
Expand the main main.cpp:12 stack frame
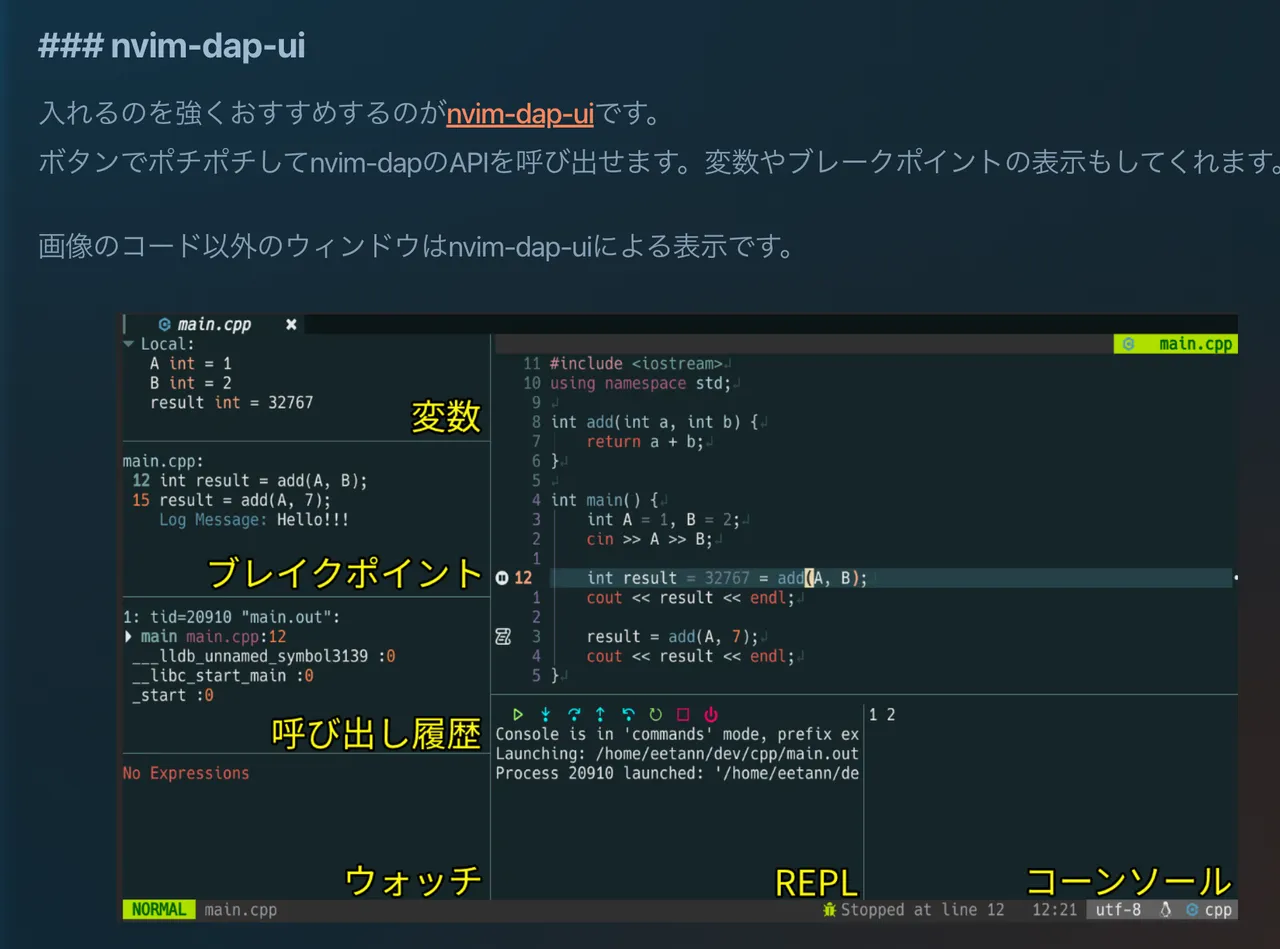coord(129,637)
